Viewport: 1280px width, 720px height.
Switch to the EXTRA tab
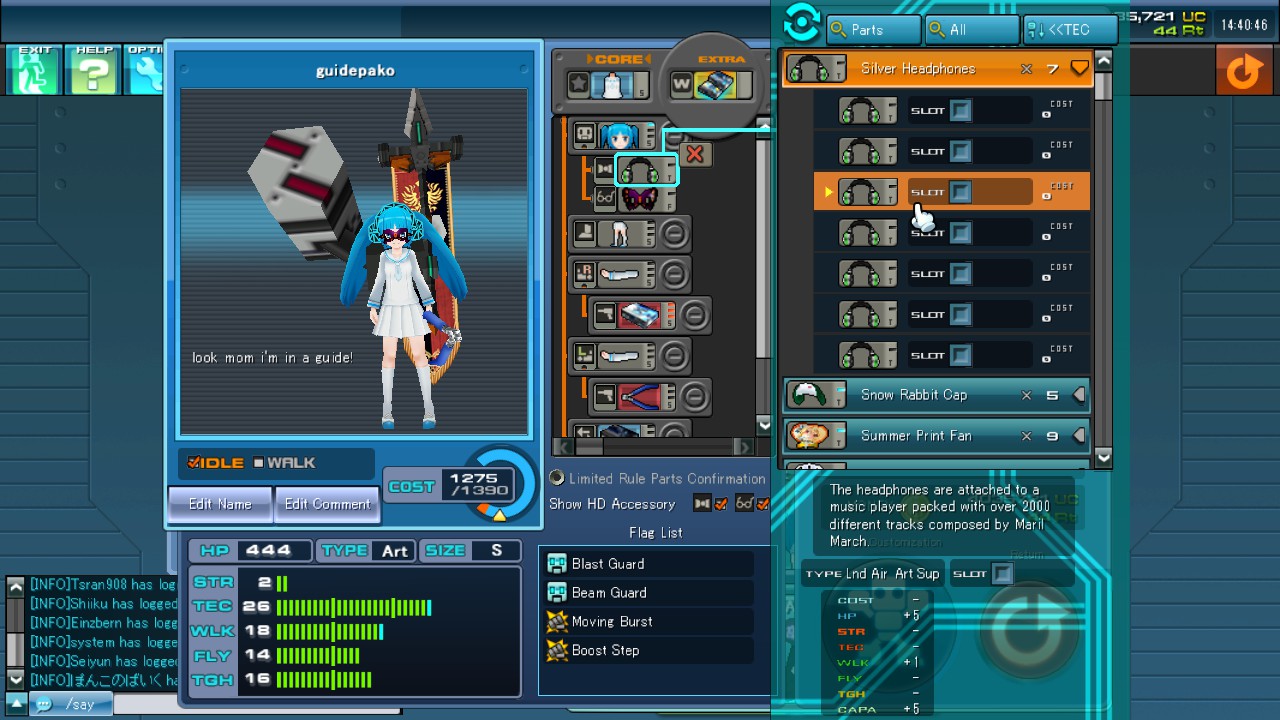(721, 60)
